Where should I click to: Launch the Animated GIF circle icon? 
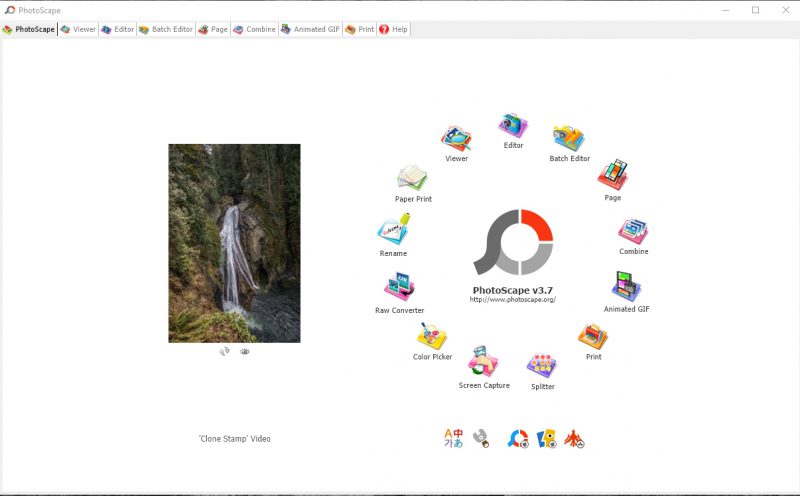coord(626,287)
